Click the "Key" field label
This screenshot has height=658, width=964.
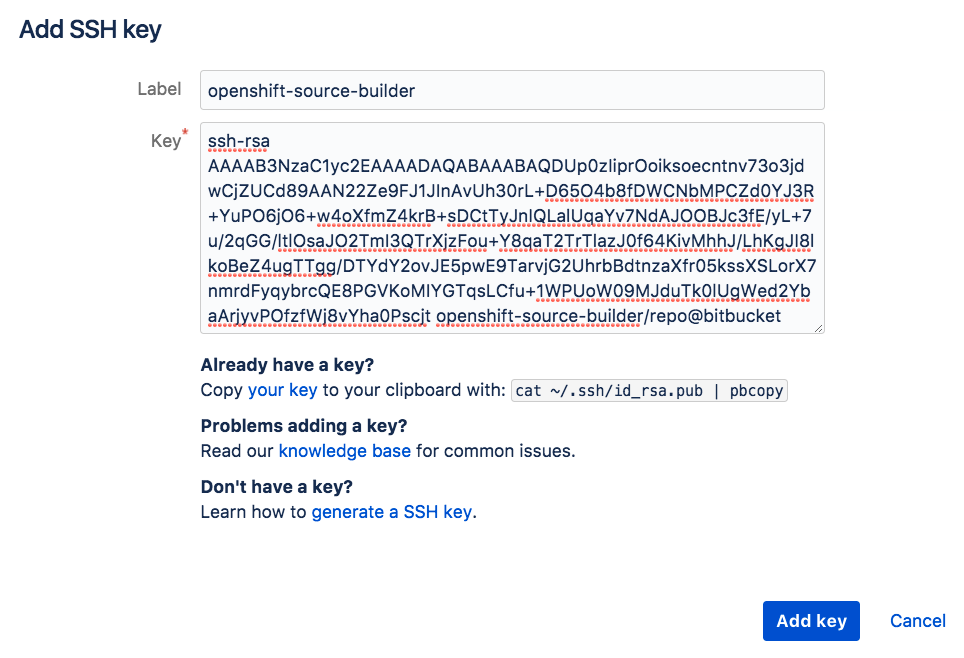165,141
